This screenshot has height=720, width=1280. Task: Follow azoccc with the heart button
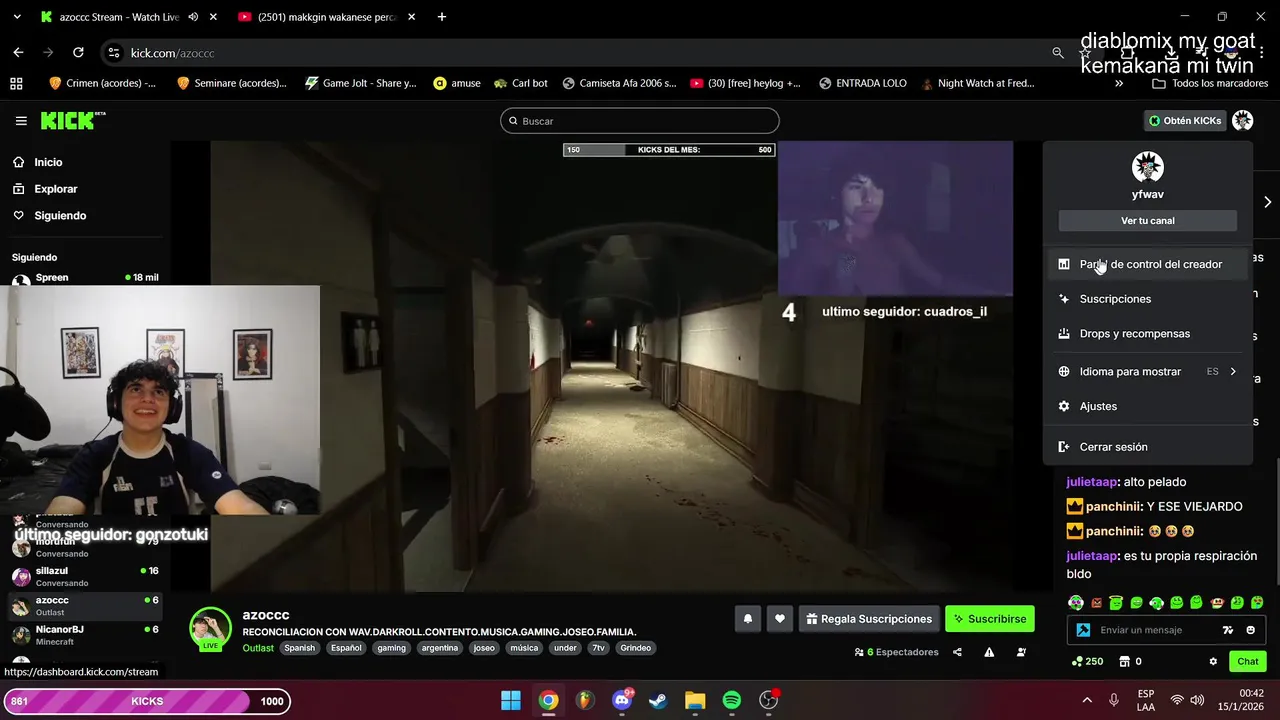coord(780,619)
